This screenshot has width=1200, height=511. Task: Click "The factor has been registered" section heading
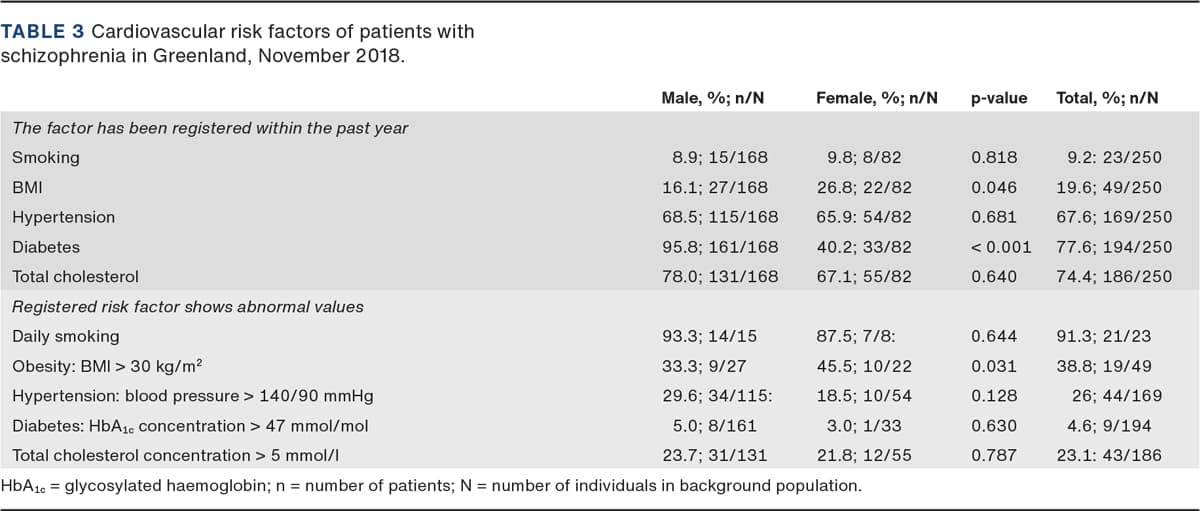pyautogui.click(x=209, y=127)
